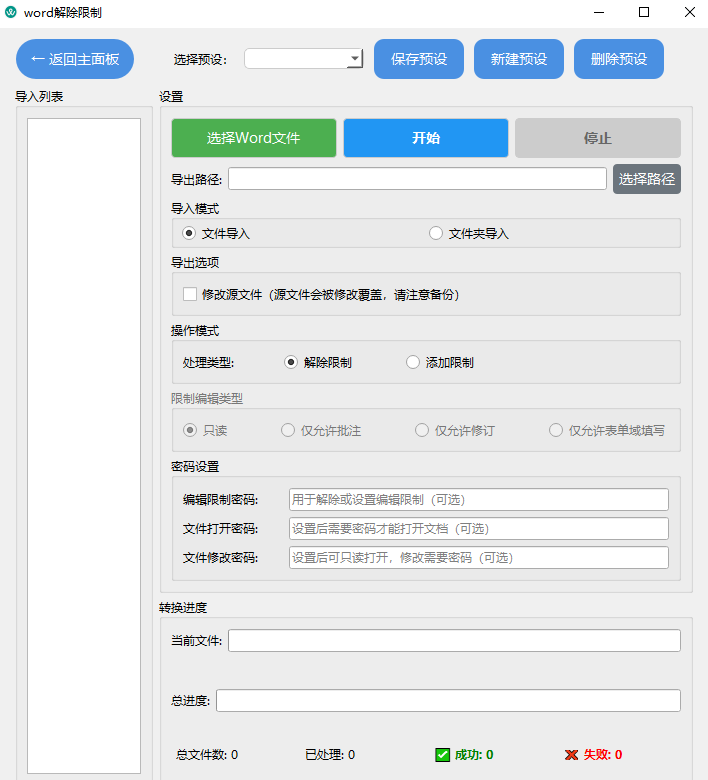Click 保存预设 to save preset
The height and width of the screenshot is (780, 708).
[x=419, y=59]
